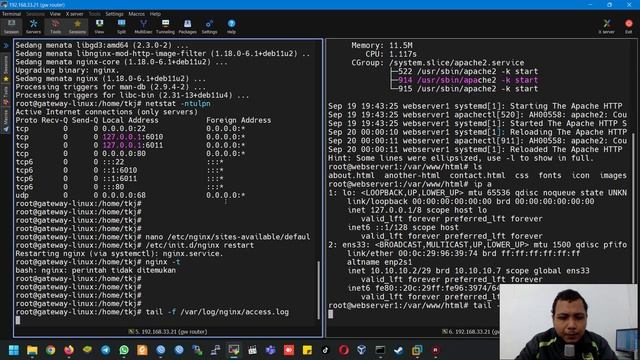Image resolution: width=640 pixels, height=360 pixels.
Task: Open the X server menu
Action: (x=74, y=14)
